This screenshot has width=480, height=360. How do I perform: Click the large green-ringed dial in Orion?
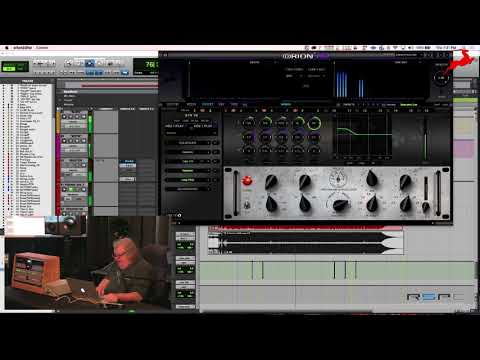(x=314, y=123)
